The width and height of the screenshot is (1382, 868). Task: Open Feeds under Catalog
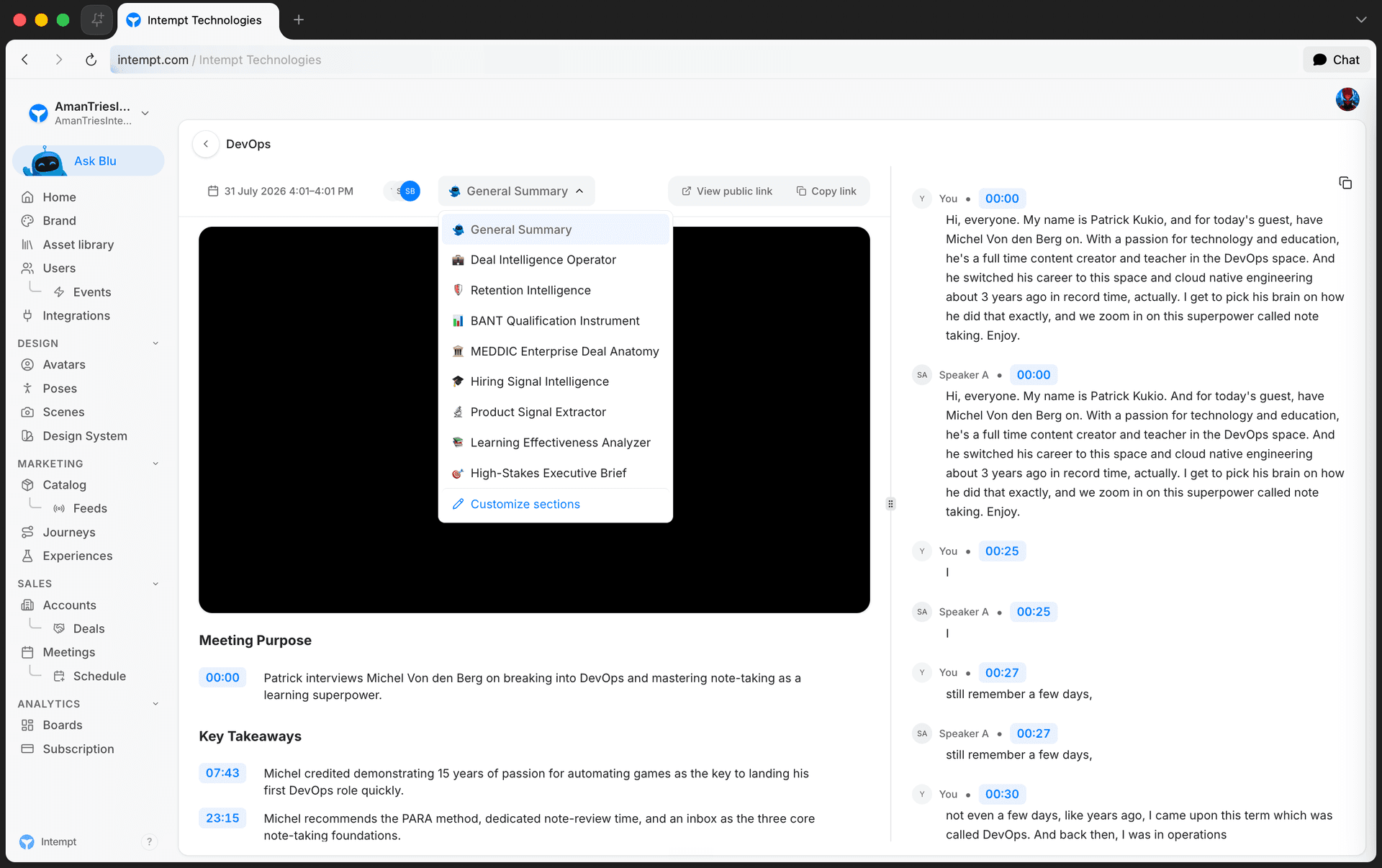(x=90, y=509)
